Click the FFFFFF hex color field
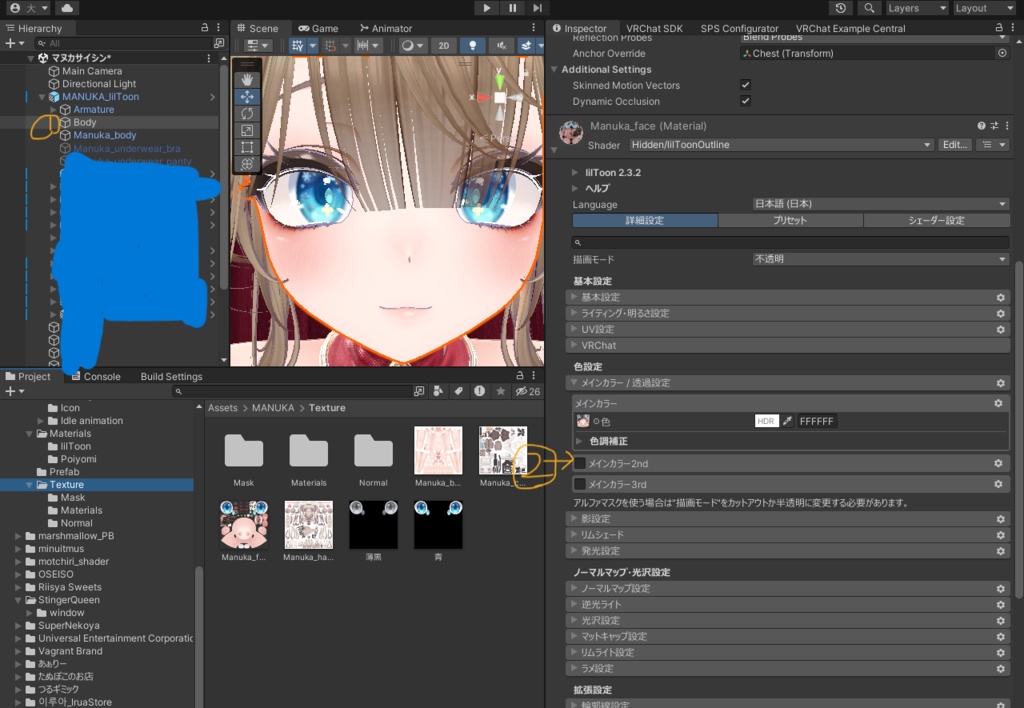Screen dimensions: 1024x708 click(816, 421)
